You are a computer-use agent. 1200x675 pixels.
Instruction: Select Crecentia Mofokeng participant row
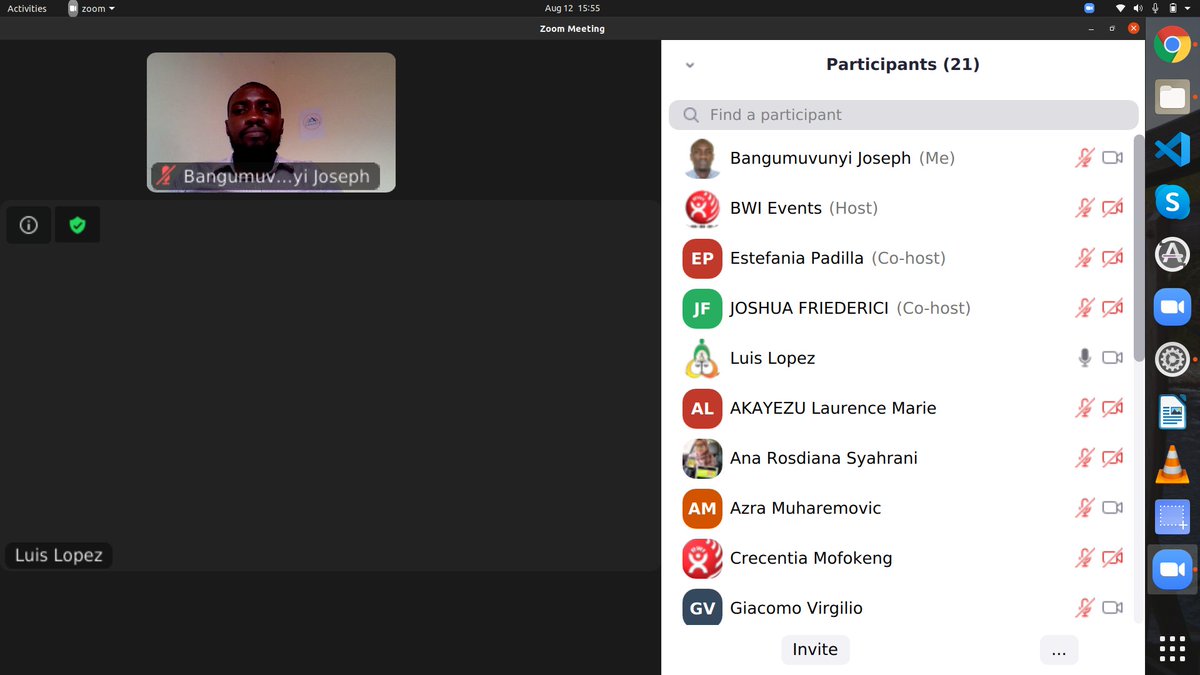point(903,558)
